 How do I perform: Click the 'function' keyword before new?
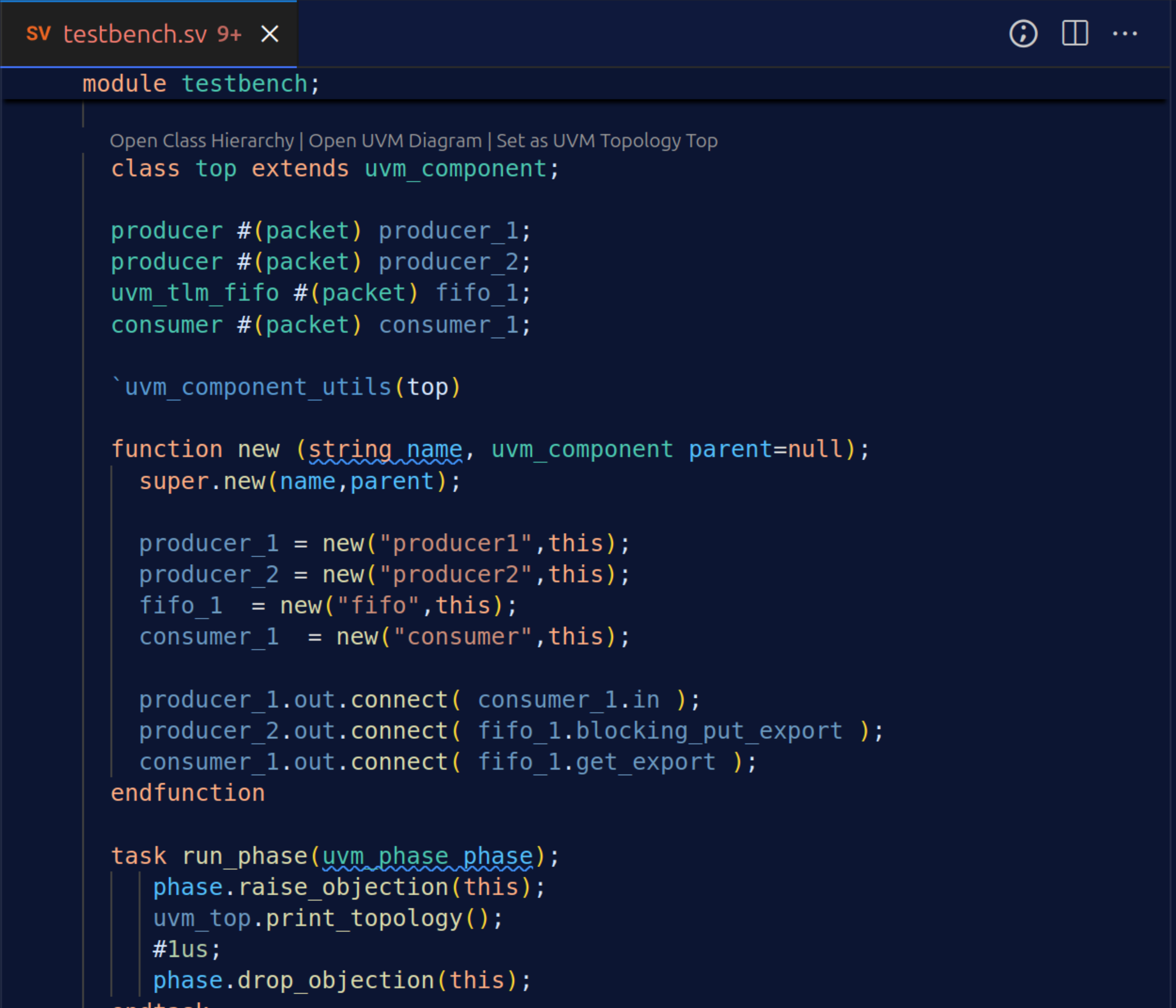(x=167, y=450)
